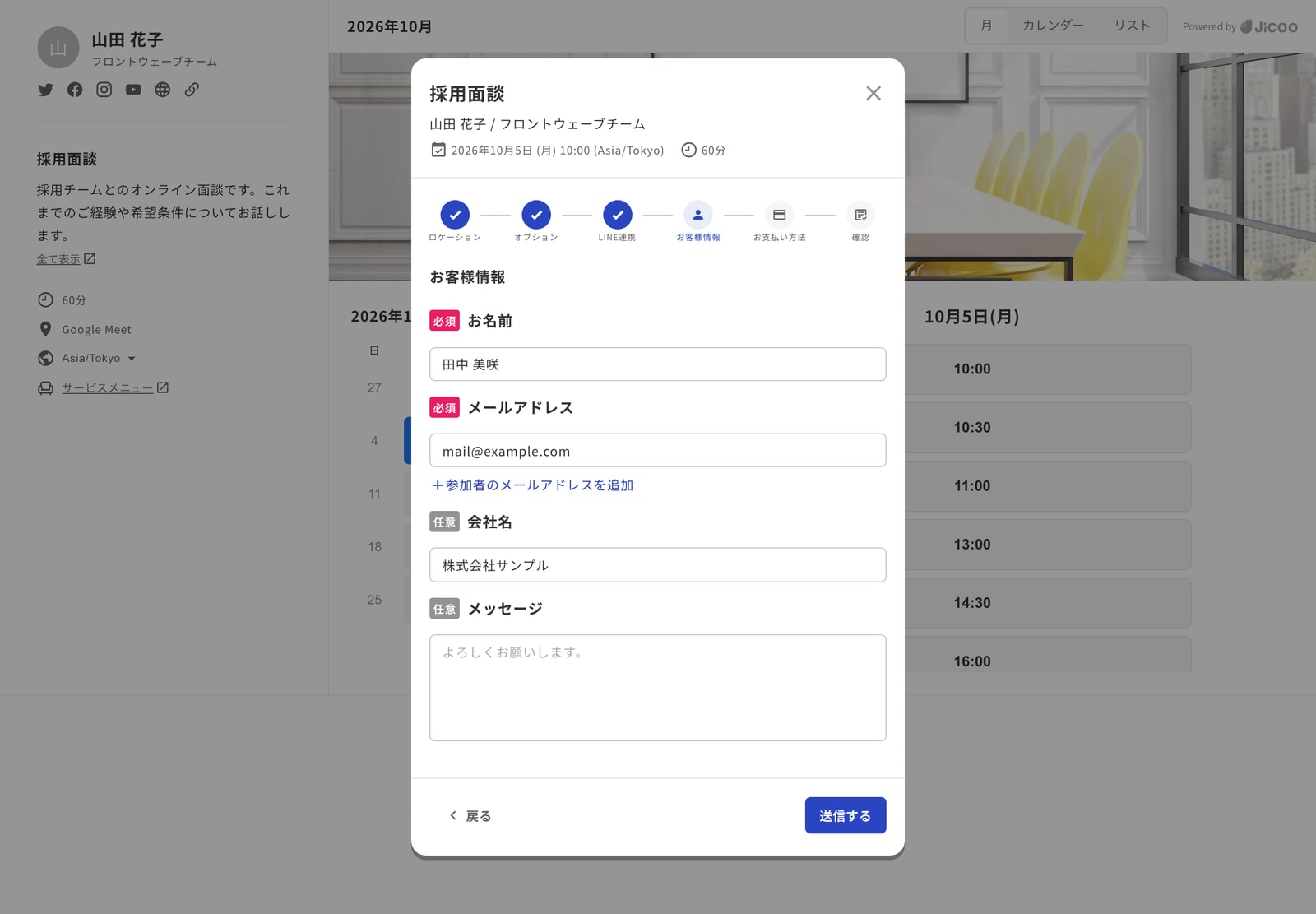Click the 2026年10月 heading text
Image resolution: width=1316 pixels, height=914 pixels.
pos(390,26)
